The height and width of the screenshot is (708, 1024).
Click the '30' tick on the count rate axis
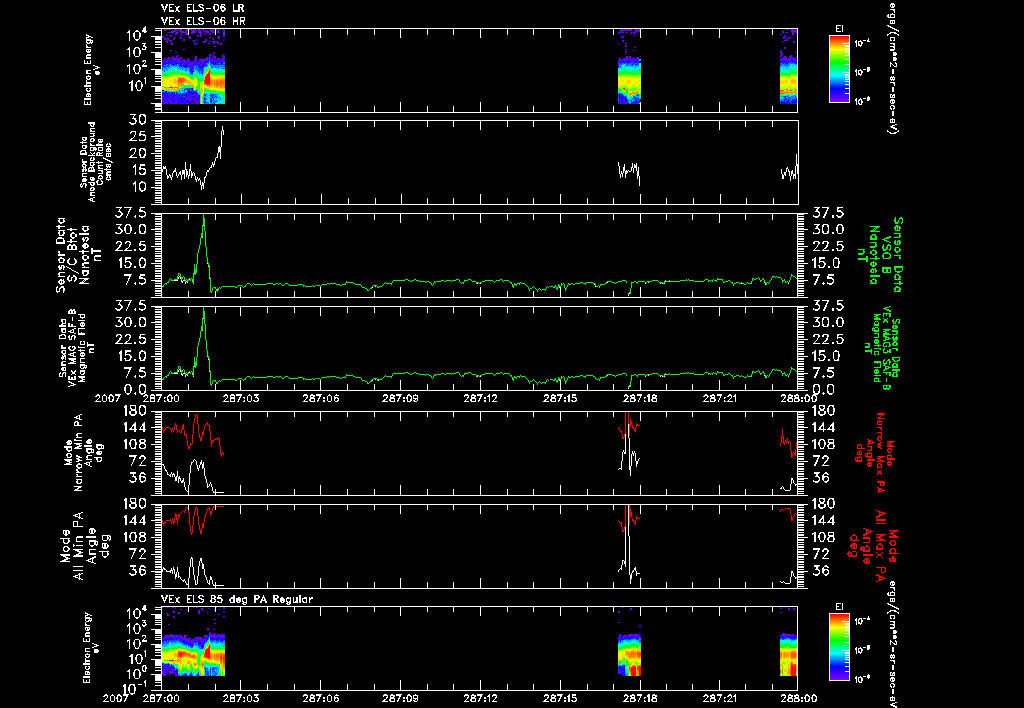(137, 120)
